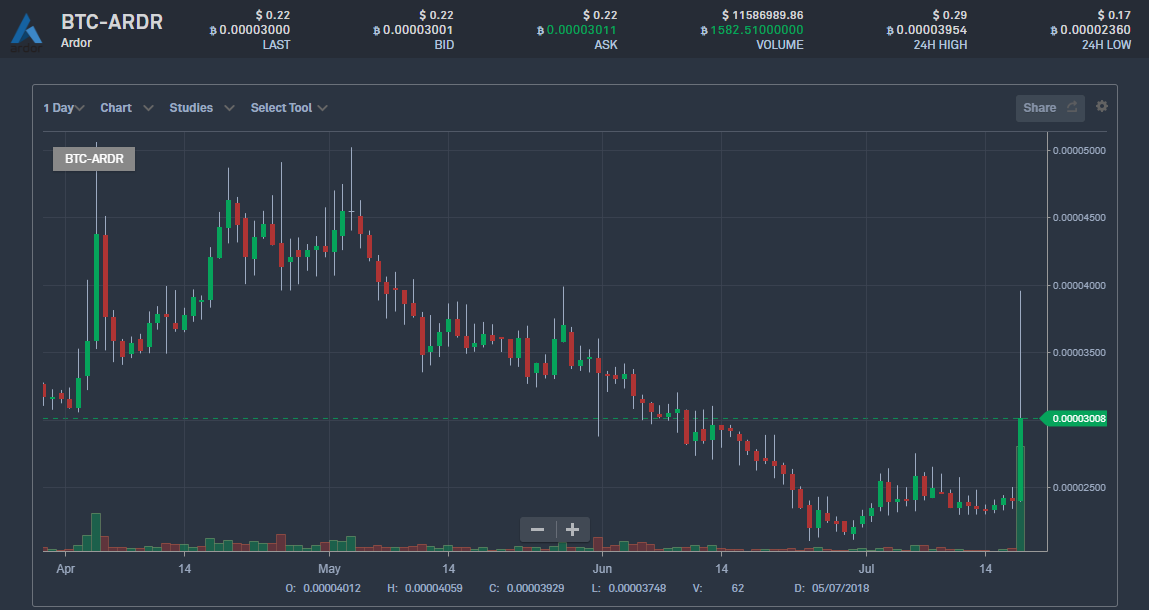Click the 24H HIGH value 0.00003954

[930, 30]
